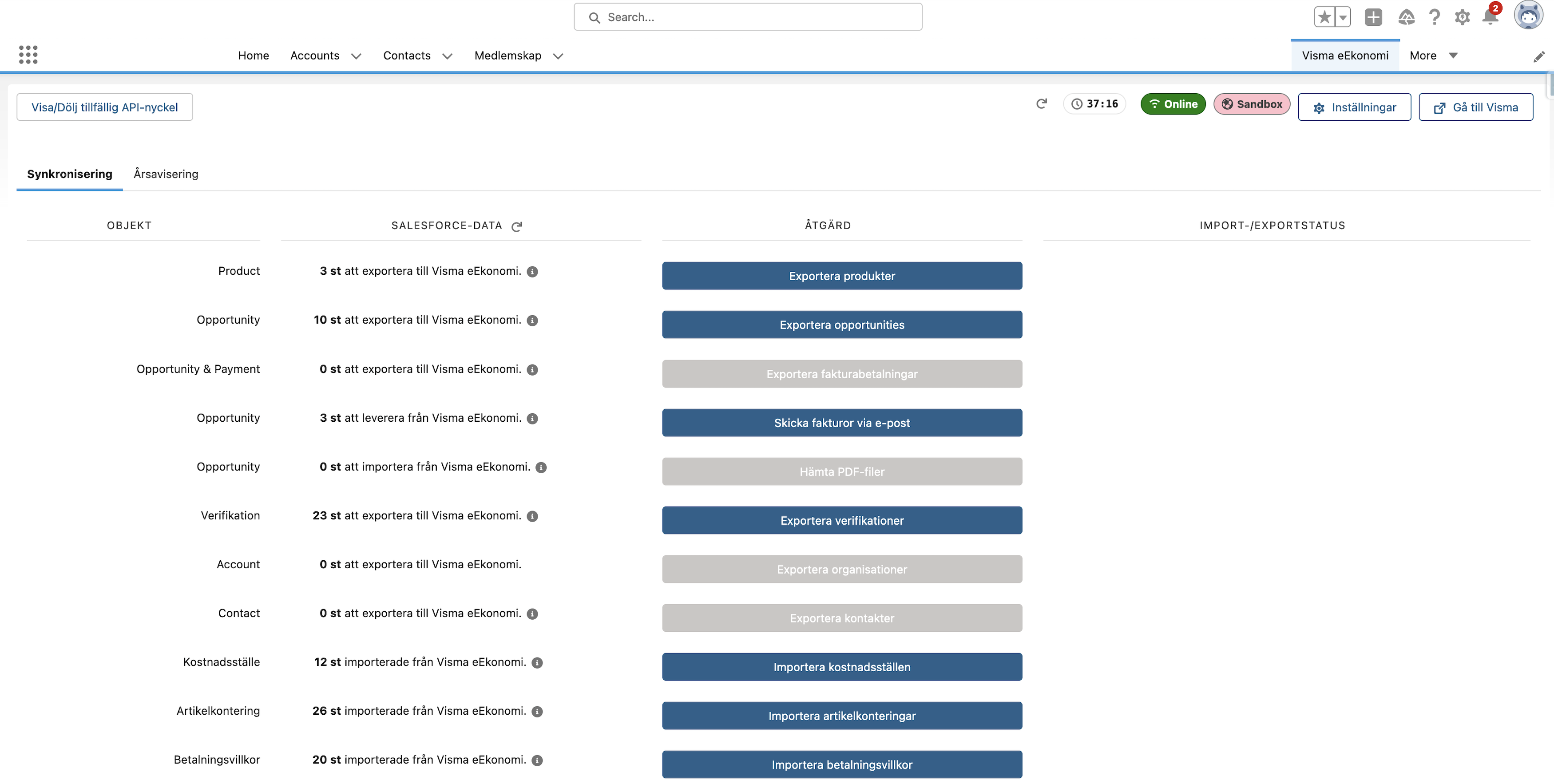Click Exportera produkter

tap(841, 276)
